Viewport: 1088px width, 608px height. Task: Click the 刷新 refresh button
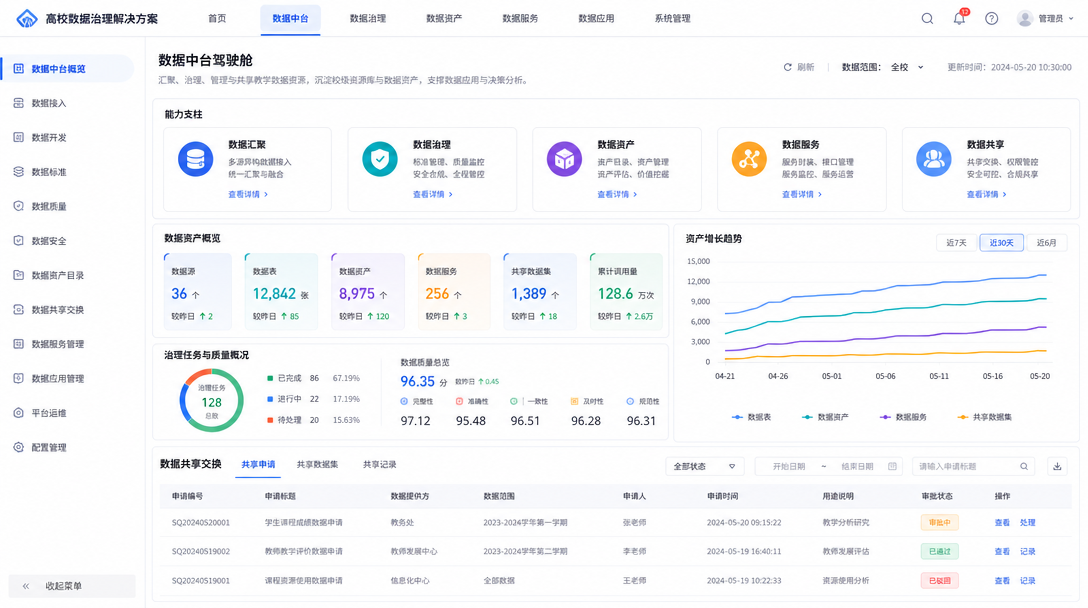(799, 67)
